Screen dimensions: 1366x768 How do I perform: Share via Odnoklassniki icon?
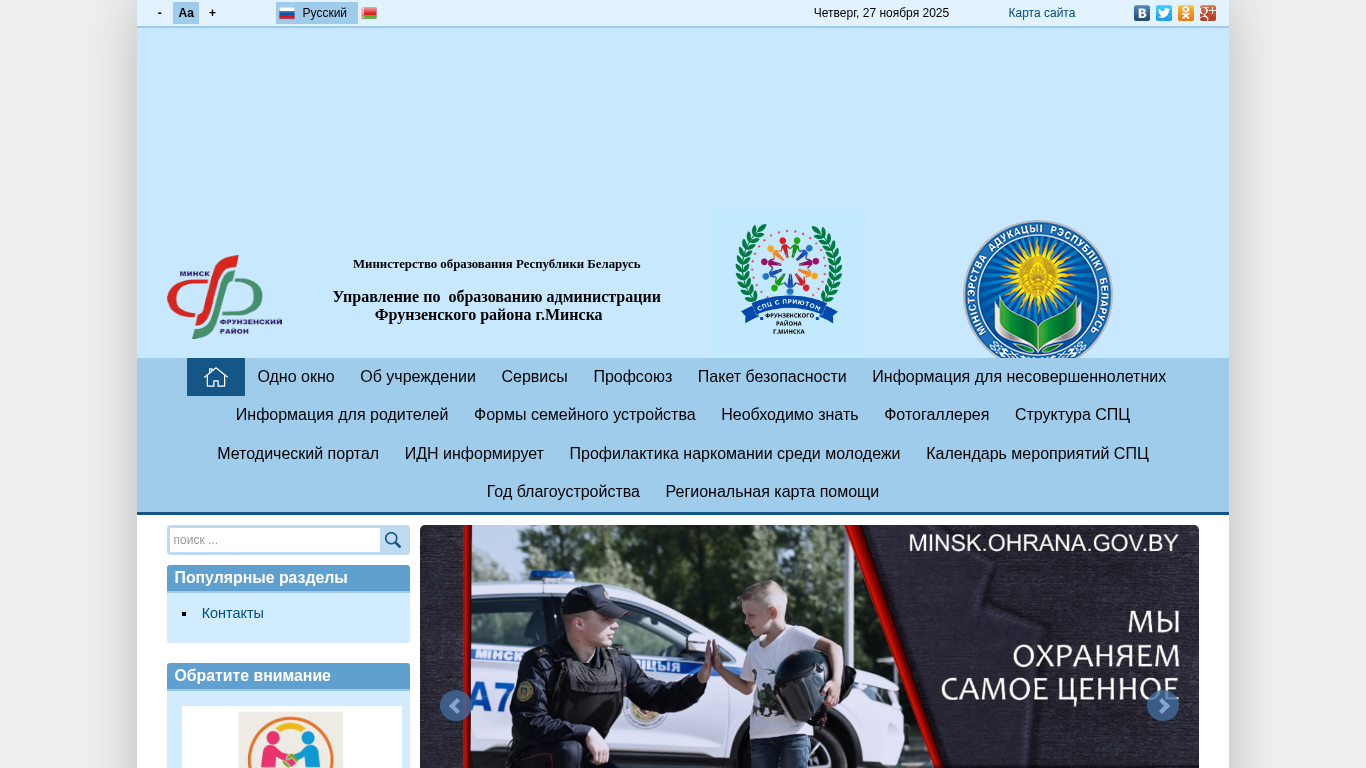(1185, 13)
